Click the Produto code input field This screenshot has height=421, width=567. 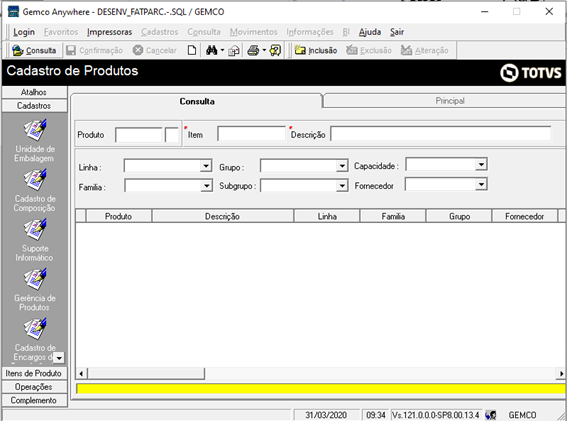pos(138,135)
